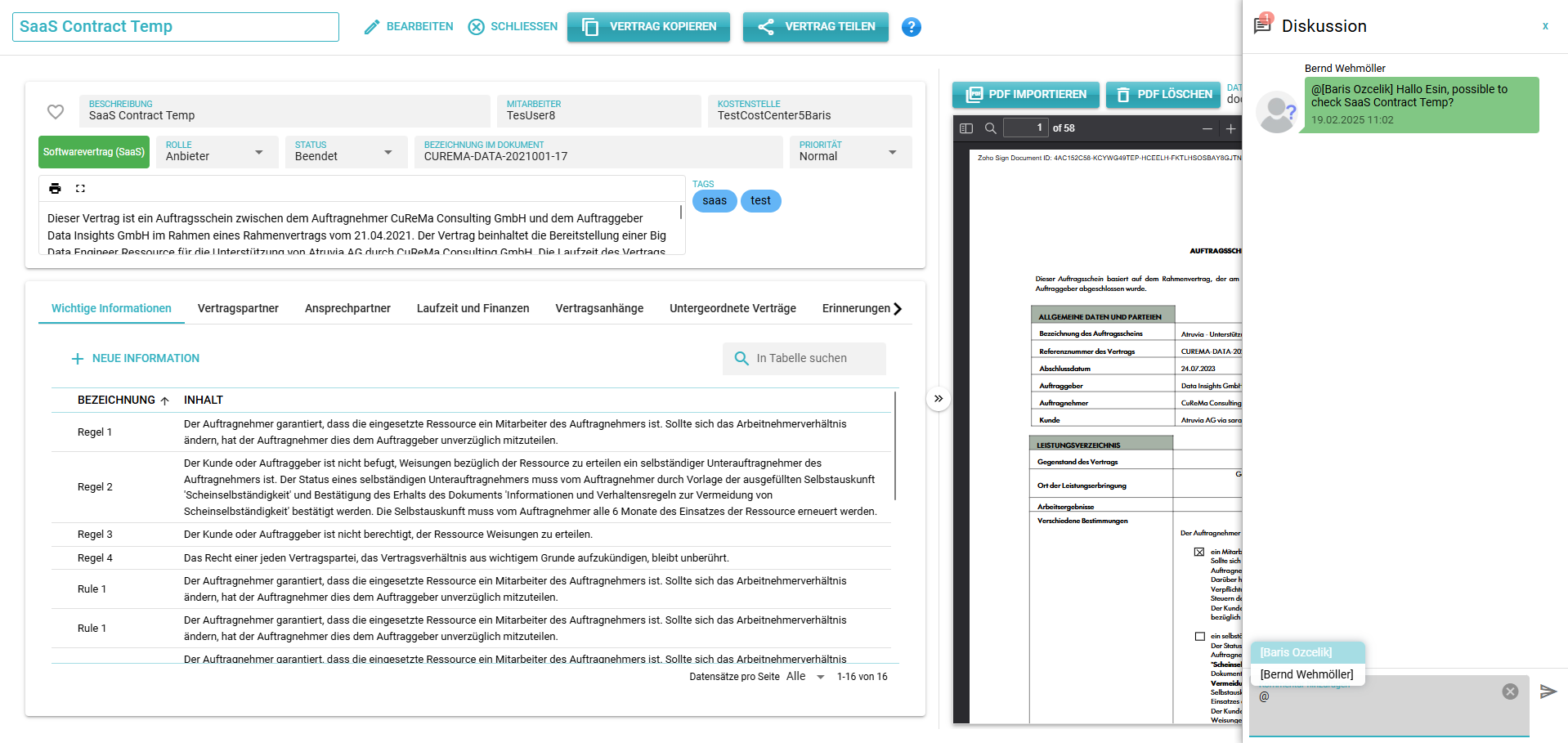Expand description text to fullscreen
The width and height of the screenshot is (1568, 743).
pos(80,189)
